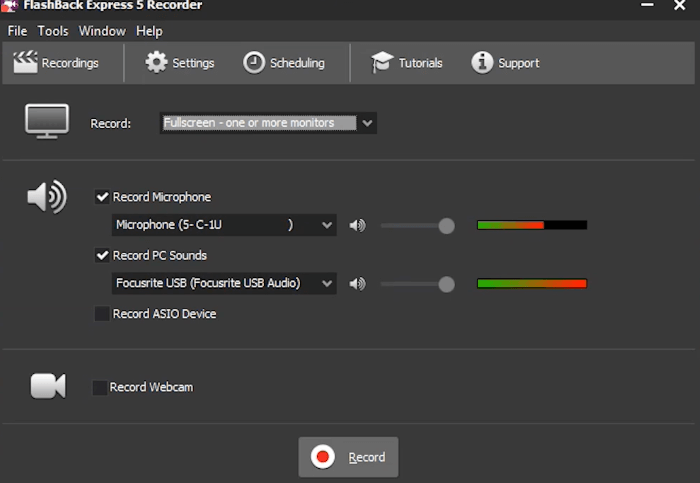Click the Recordings label in the toolbar

[70, 63]
